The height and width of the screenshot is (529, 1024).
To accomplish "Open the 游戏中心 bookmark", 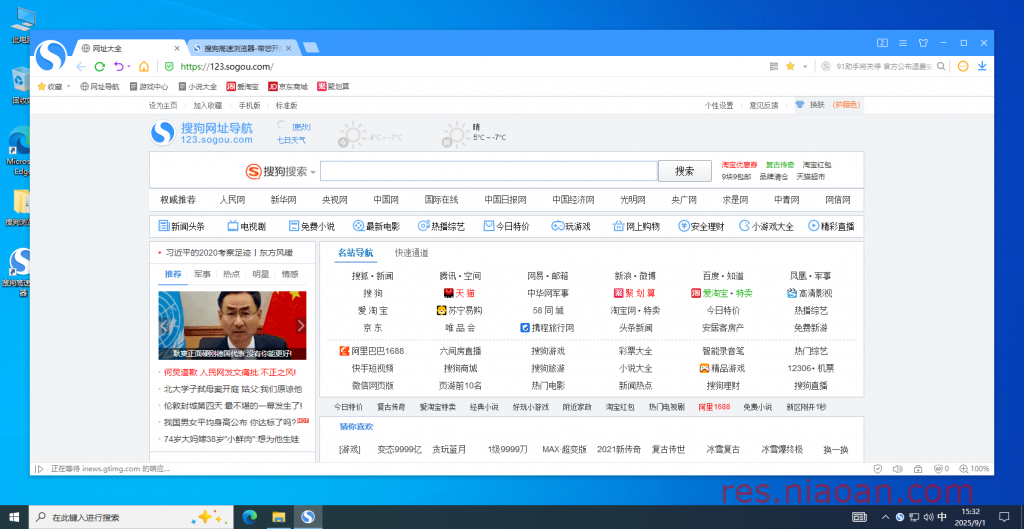I will [149, 86].
